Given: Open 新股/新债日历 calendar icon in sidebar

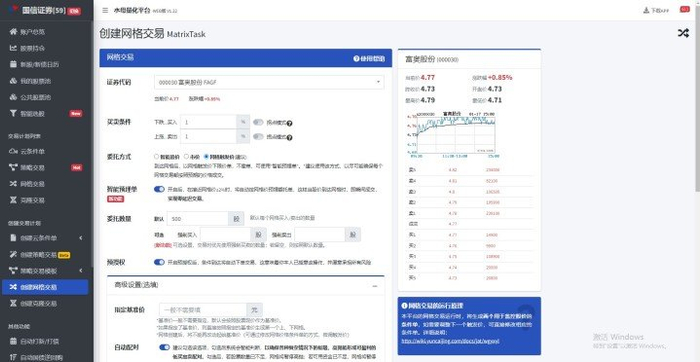Looking at the screenshot, I should click(13, 64).
